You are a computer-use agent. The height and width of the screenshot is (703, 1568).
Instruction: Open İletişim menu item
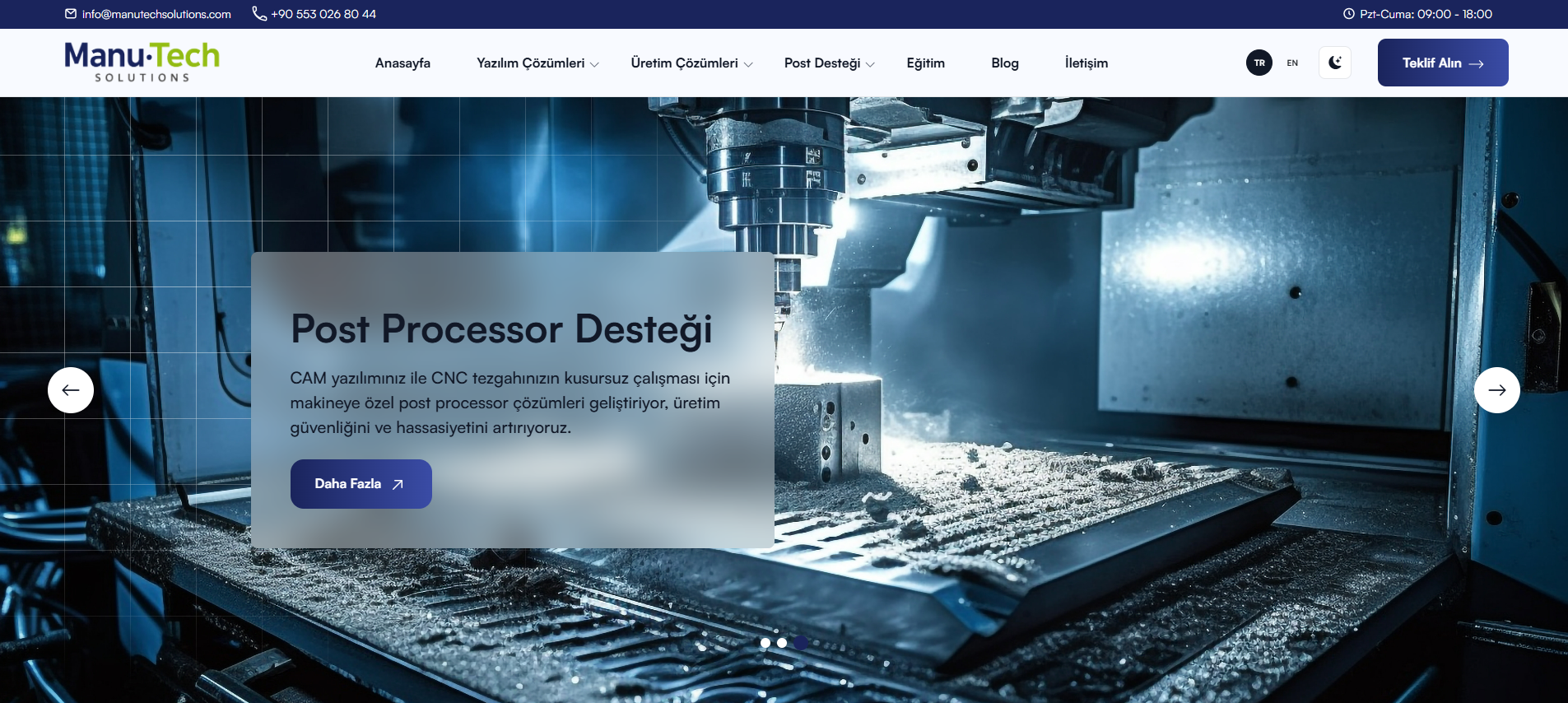click(1086, 63)
